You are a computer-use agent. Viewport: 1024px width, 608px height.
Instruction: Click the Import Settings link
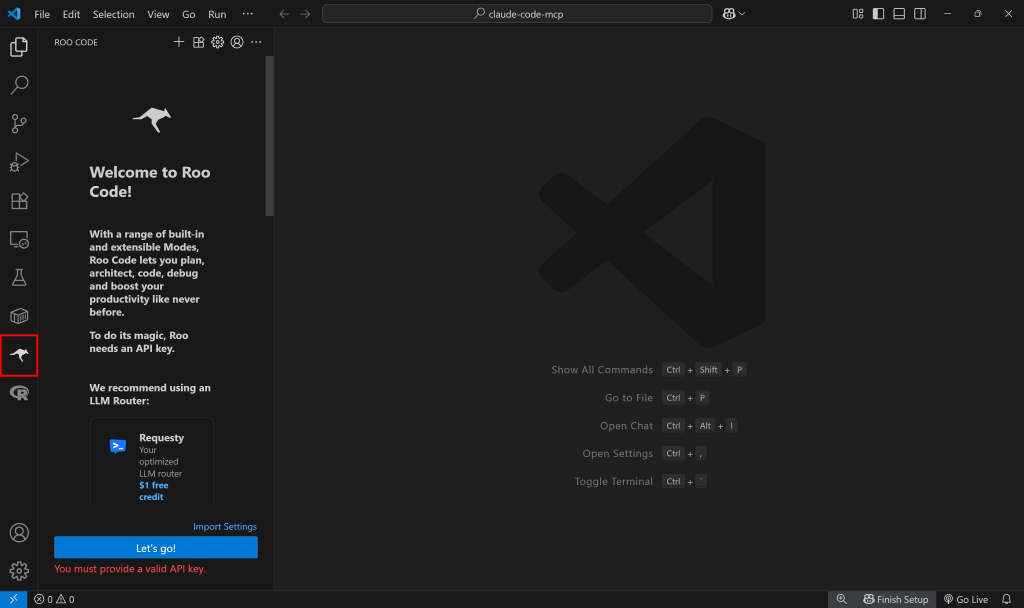[x=225, y=526]
